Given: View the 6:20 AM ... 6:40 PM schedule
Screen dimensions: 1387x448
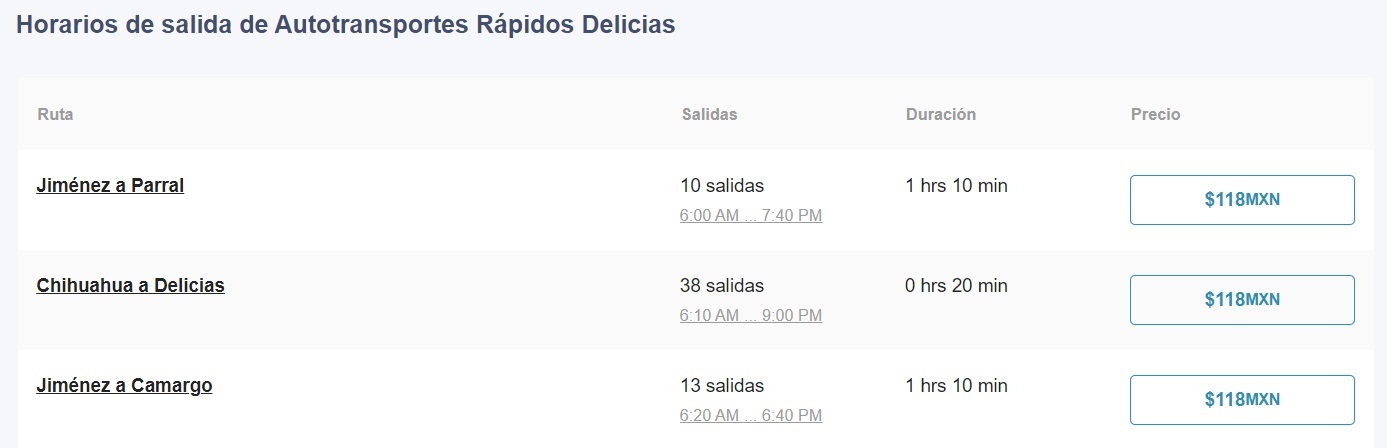Looking at the screenshot, I should [x=751, y=415].
